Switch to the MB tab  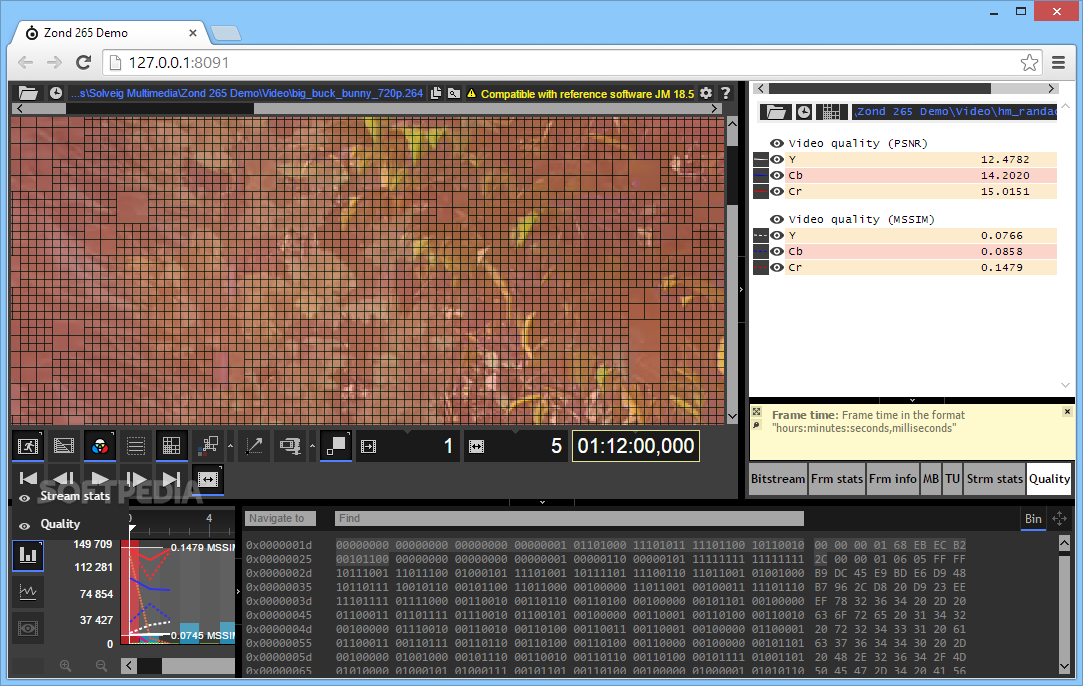[930, 479]
